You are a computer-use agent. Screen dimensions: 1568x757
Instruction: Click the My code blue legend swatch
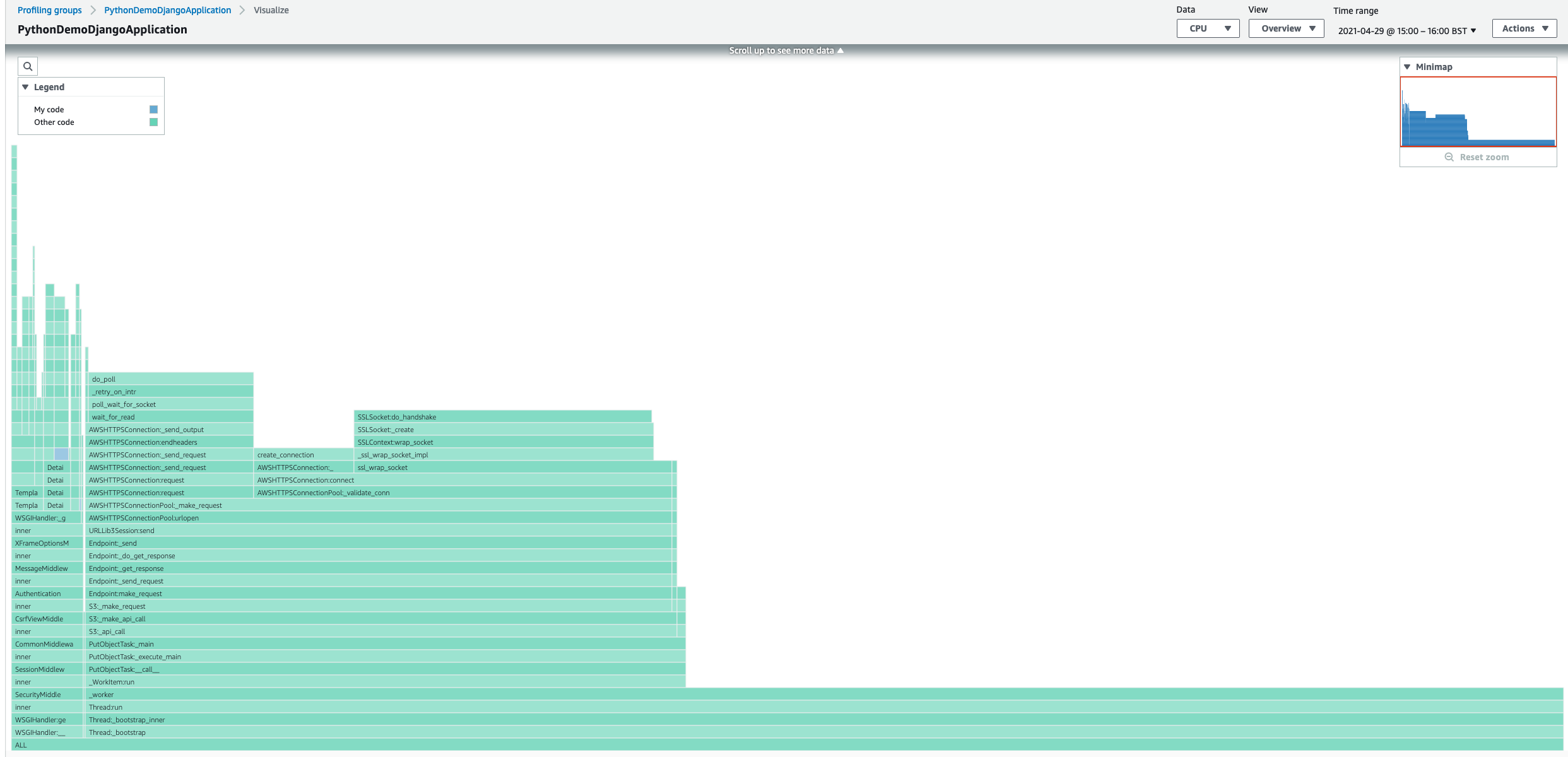pyautogui.click(x=153, y=110)
